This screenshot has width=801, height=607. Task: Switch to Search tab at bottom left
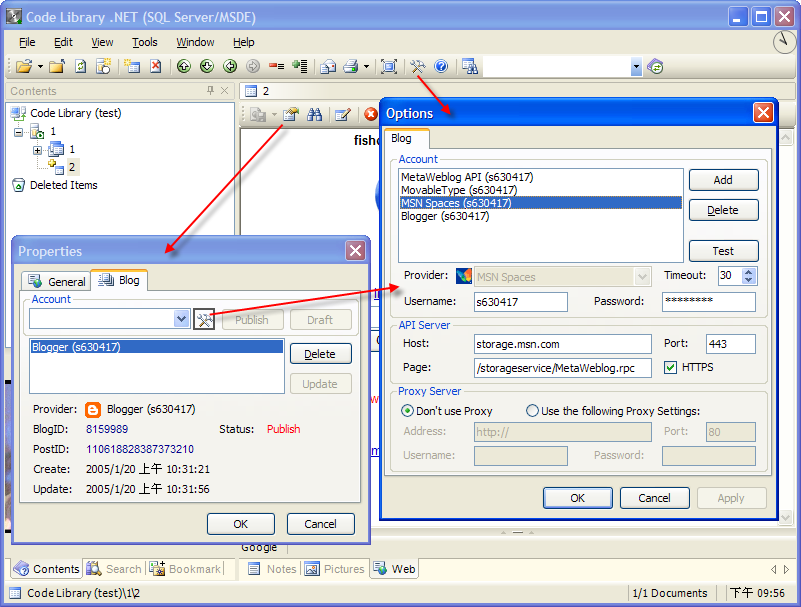pyautogui.click(x=114, y=569)
